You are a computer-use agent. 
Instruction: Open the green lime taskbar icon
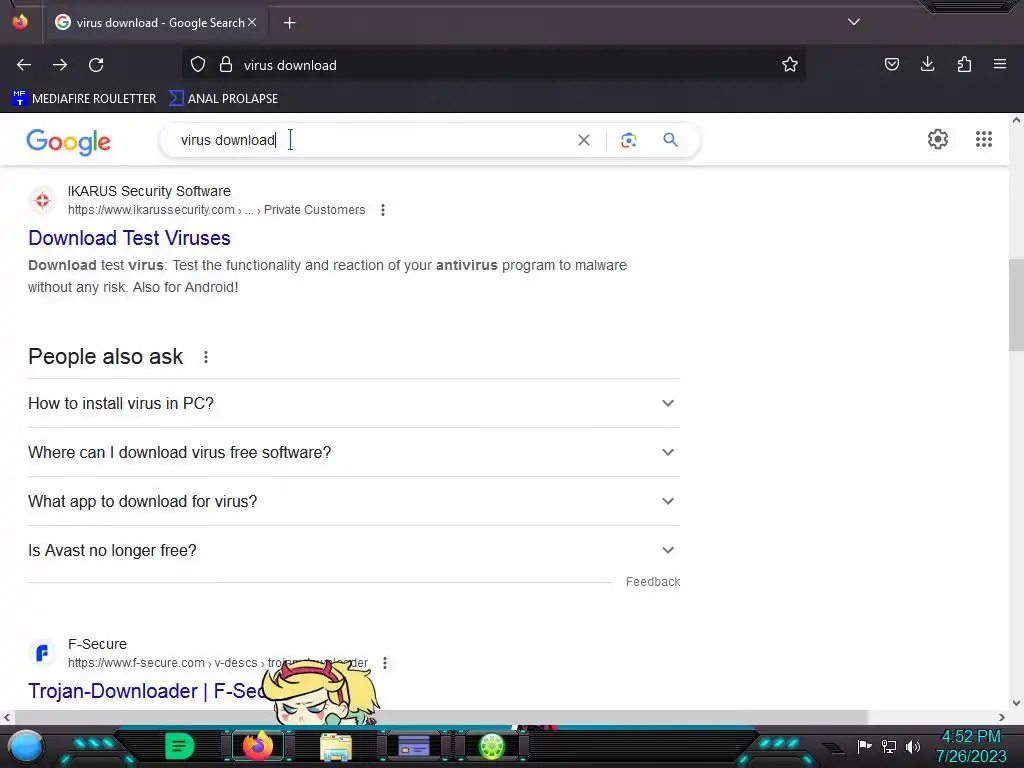point(492,746)
